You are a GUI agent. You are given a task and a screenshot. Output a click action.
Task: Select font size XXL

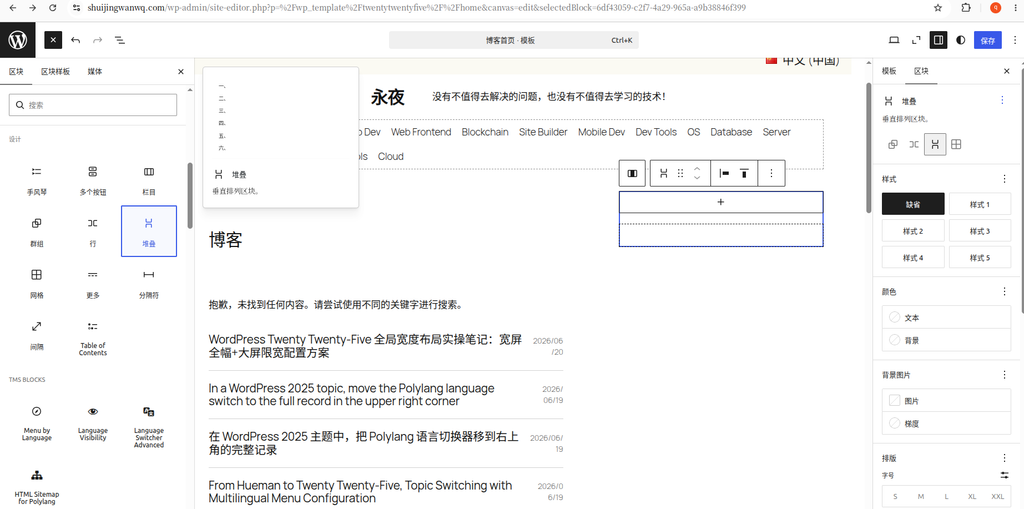pos(998,497)
